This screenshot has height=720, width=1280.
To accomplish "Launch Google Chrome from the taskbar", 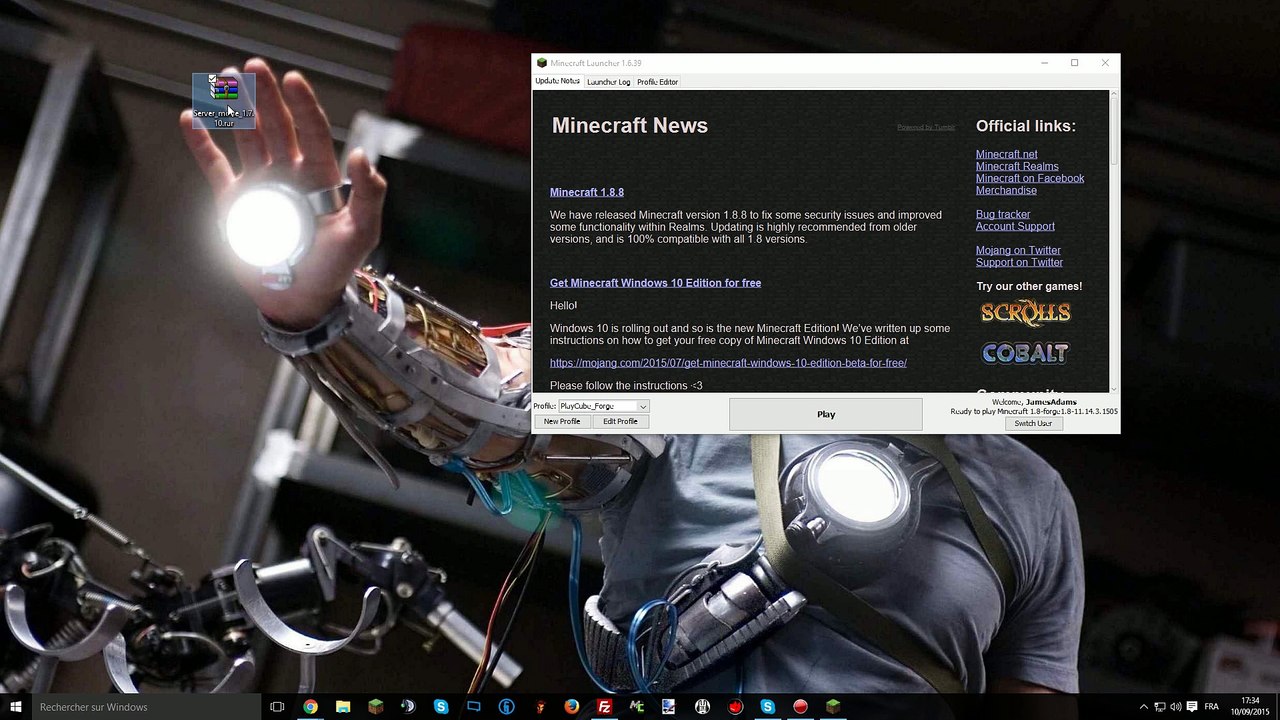I will tap(310, 707).
